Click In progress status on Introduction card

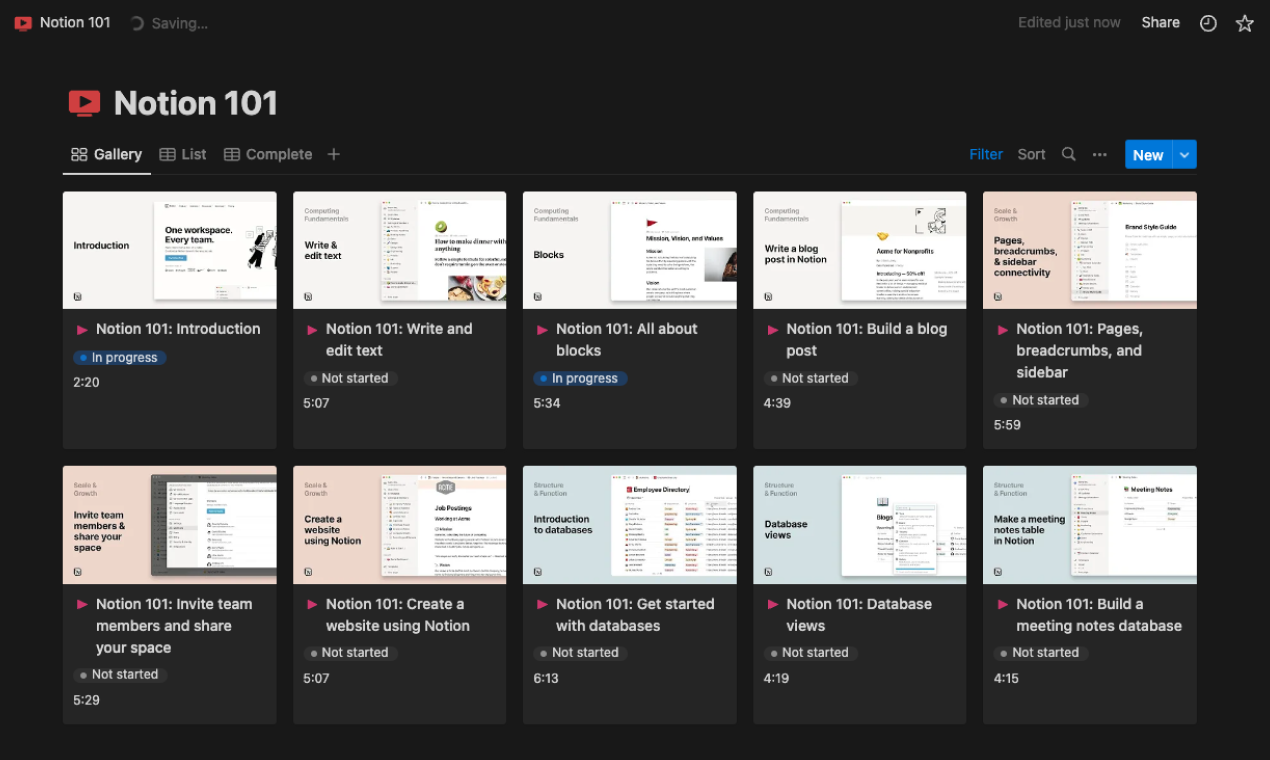(x=119, y=358)
